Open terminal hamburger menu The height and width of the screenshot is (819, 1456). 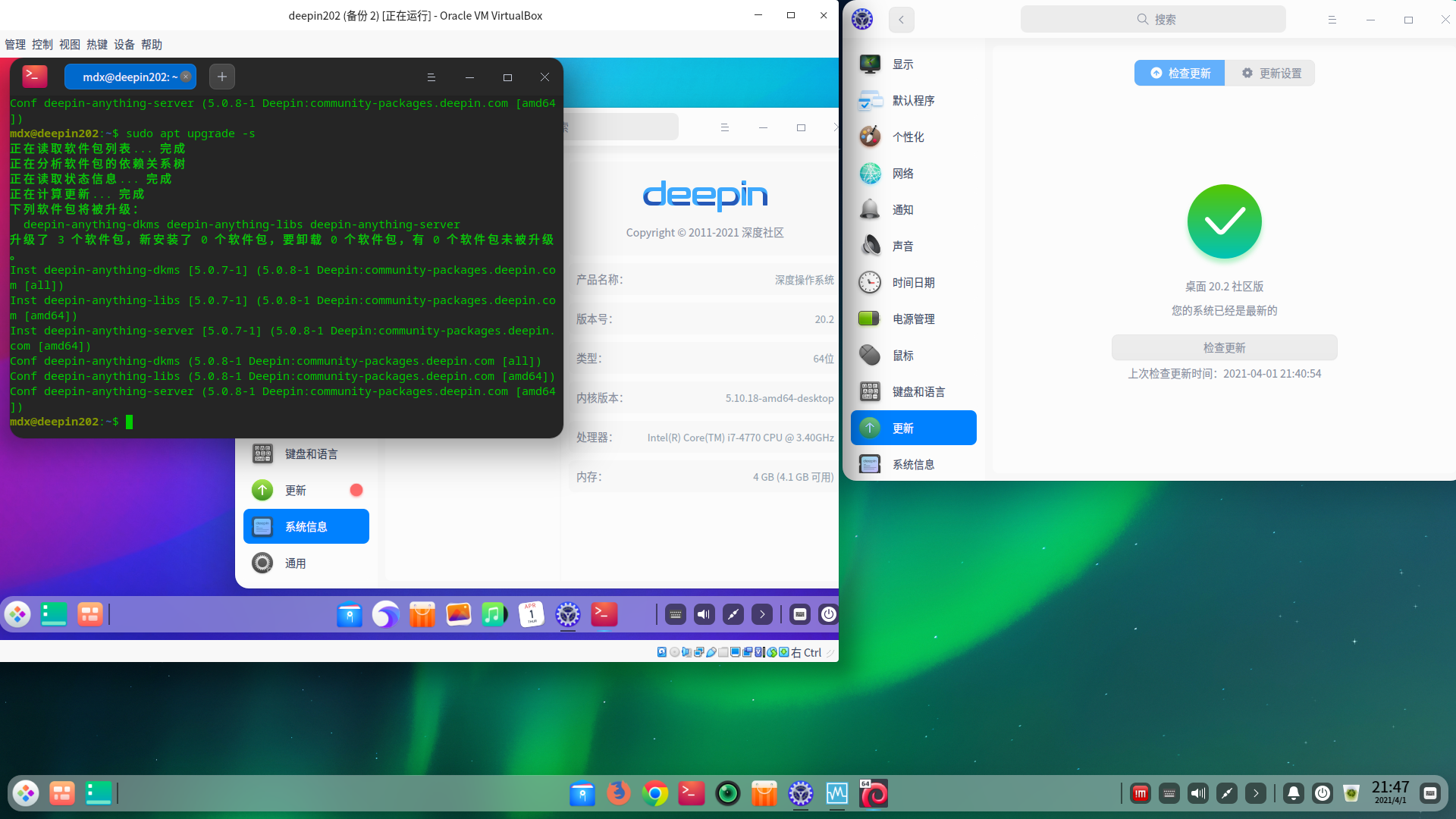pyautogui.click(x=431, y=77)
